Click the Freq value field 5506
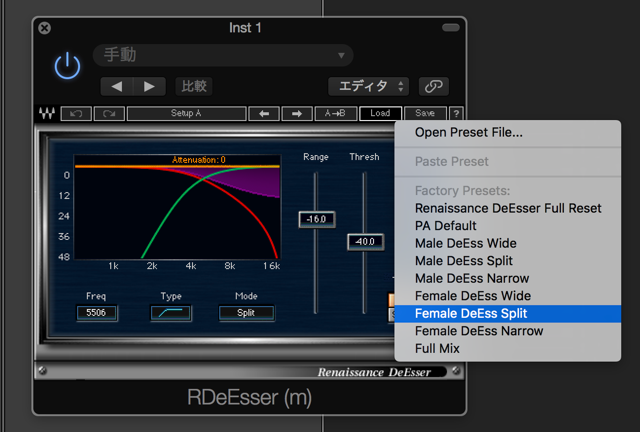 click(x=96, y=313)
